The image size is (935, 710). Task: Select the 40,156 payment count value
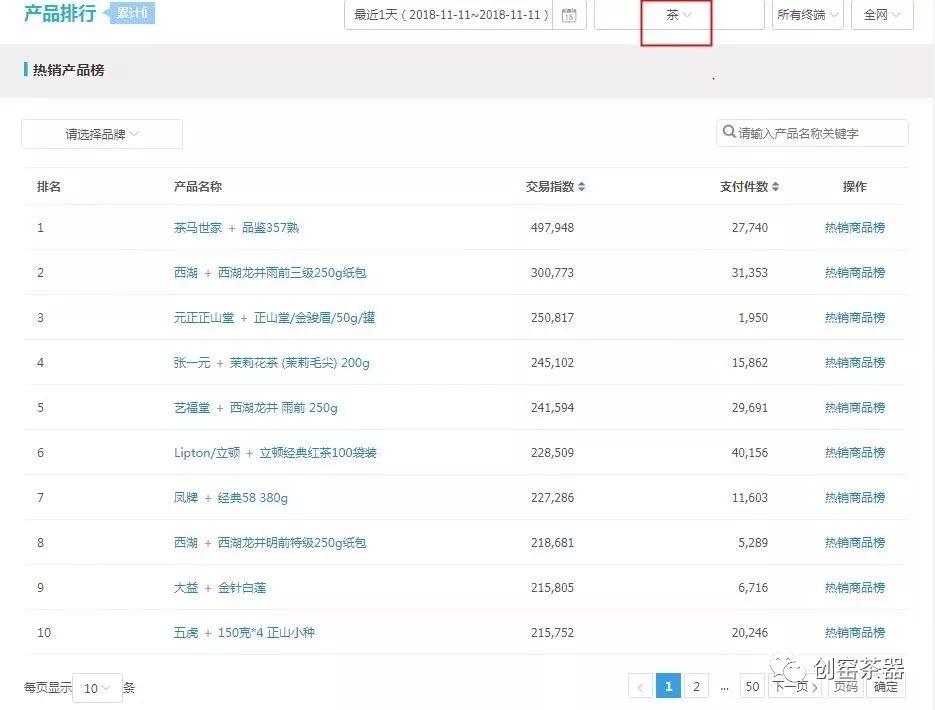pos(750,452)
